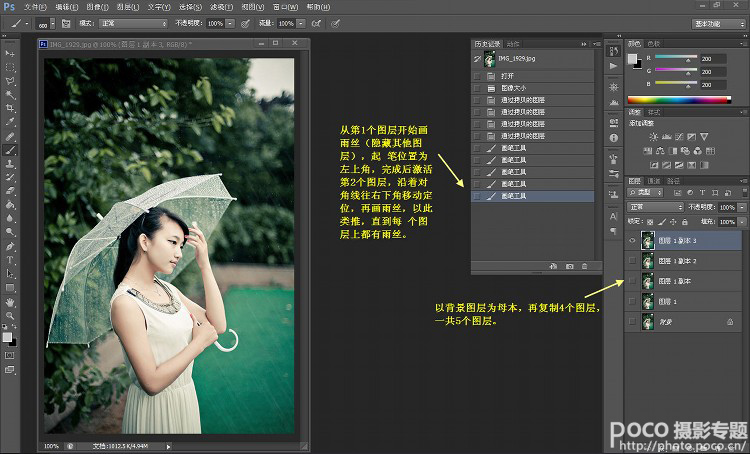Delete current state in History panel
This screenshot has width=750, height=454.
coord(585,266)
